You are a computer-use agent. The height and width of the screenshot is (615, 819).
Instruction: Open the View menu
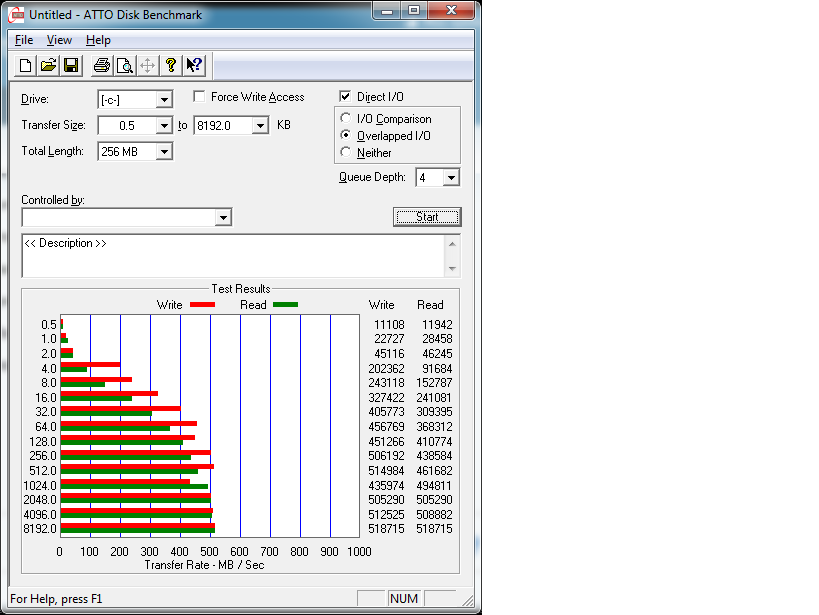[x=59, y=40]
